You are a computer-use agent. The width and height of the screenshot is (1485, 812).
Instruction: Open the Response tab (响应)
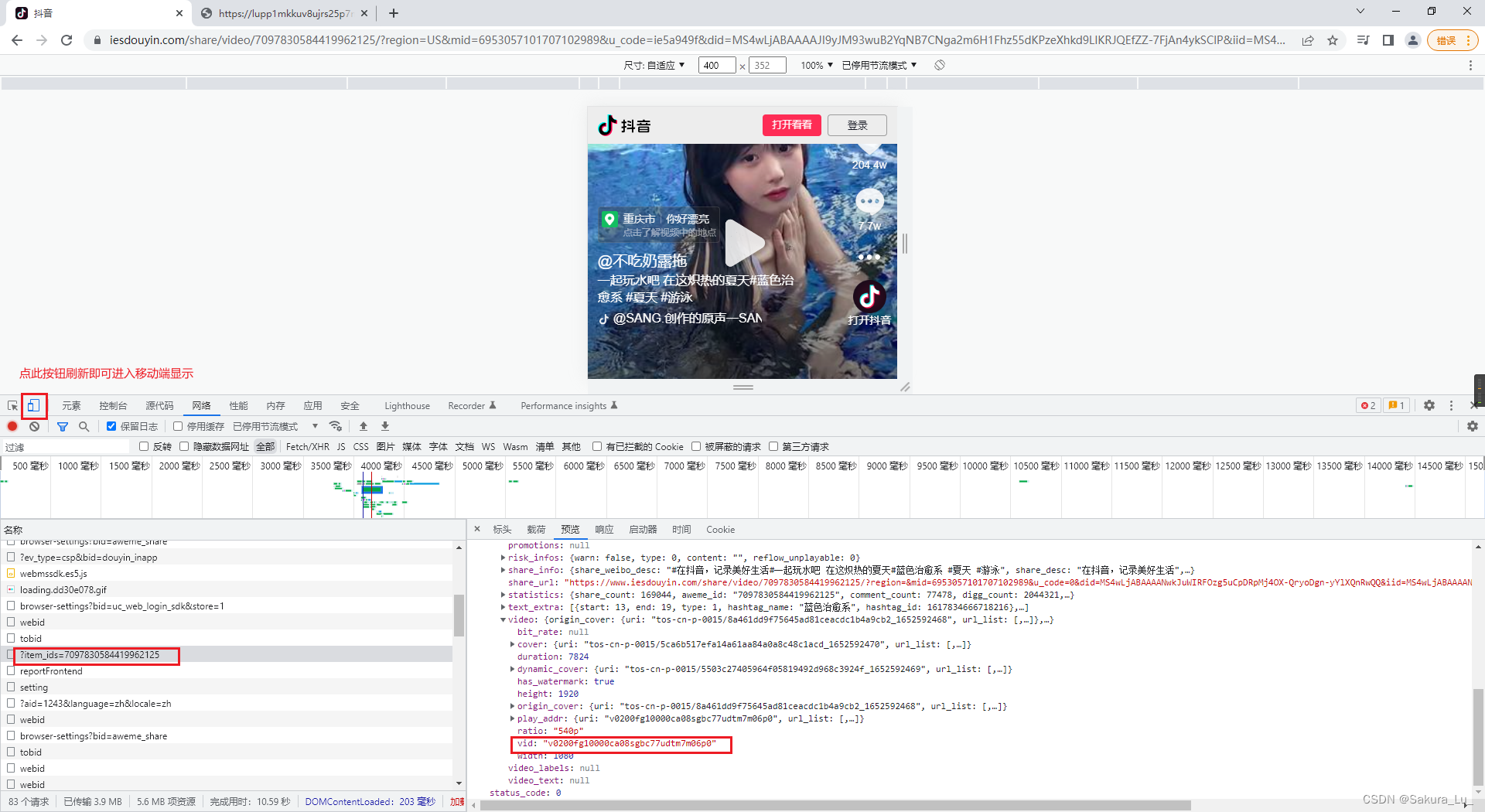604,529
